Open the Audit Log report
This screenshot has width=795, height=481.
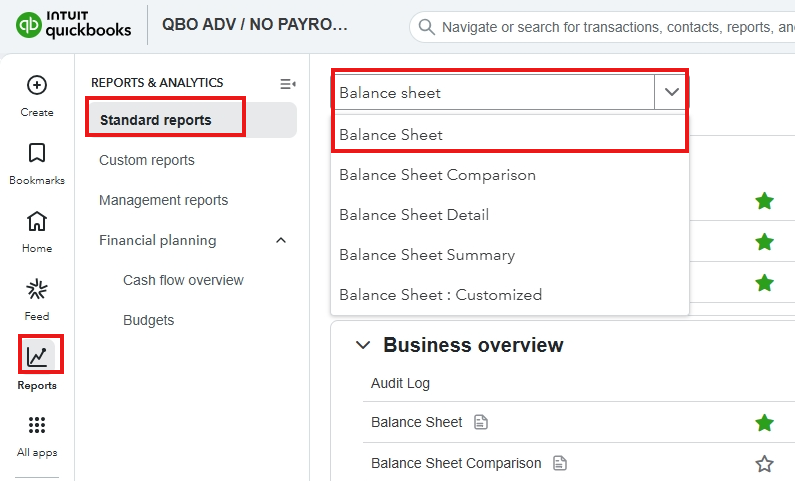click(400, 383)
